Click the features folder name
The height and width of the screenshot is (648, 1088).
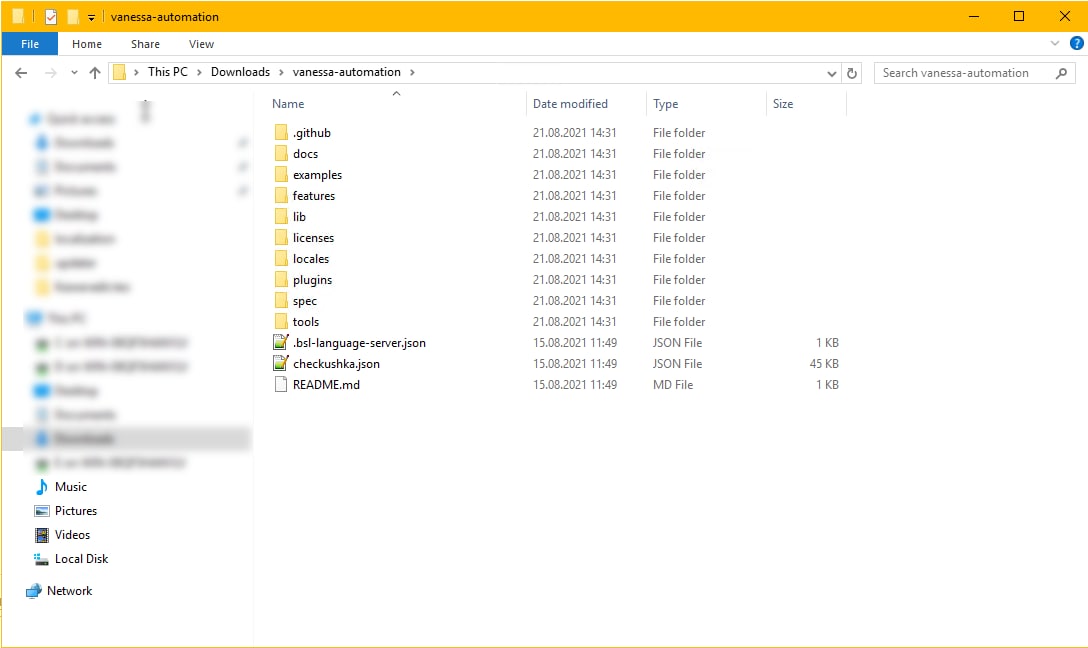[x=314, y=196]
